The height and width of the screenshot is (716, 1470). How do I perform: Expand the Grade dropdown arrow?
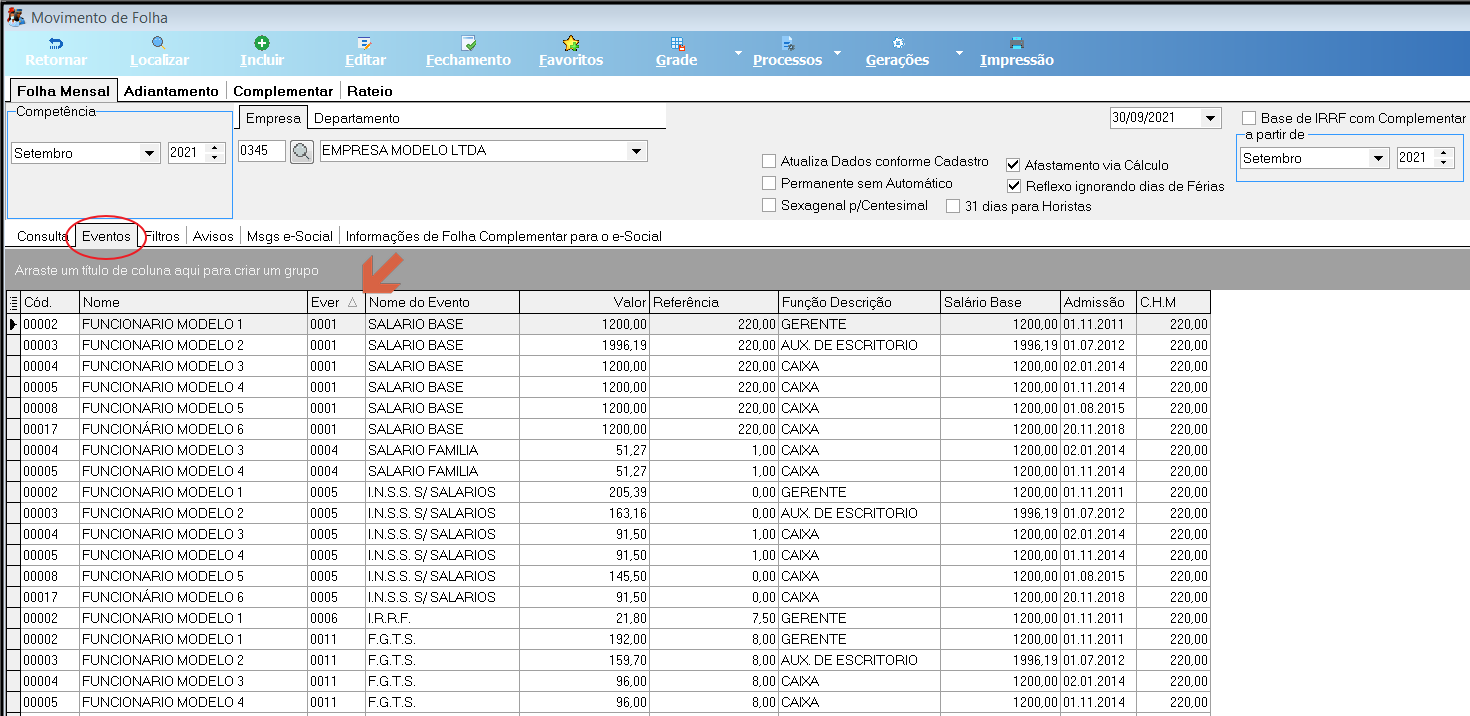click(738, 52)
